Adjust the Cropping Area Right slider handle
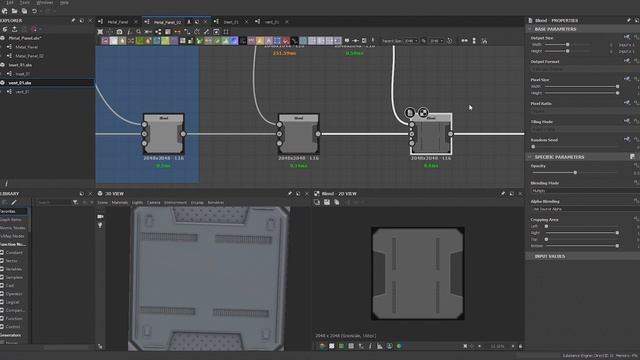Screen dimensions: 640x360 pos(617,233)
